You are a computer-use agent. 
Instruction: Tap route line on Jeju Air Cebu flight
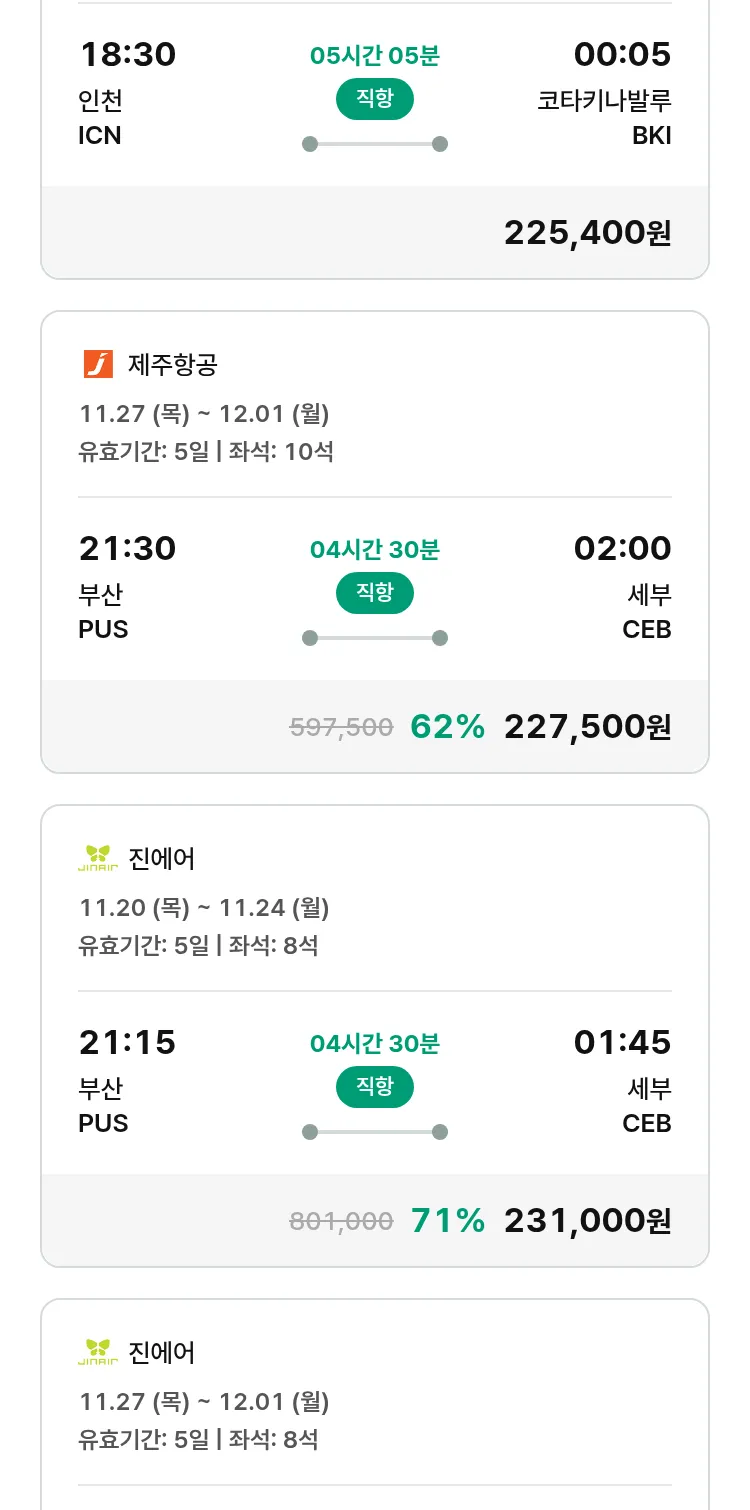374,638
